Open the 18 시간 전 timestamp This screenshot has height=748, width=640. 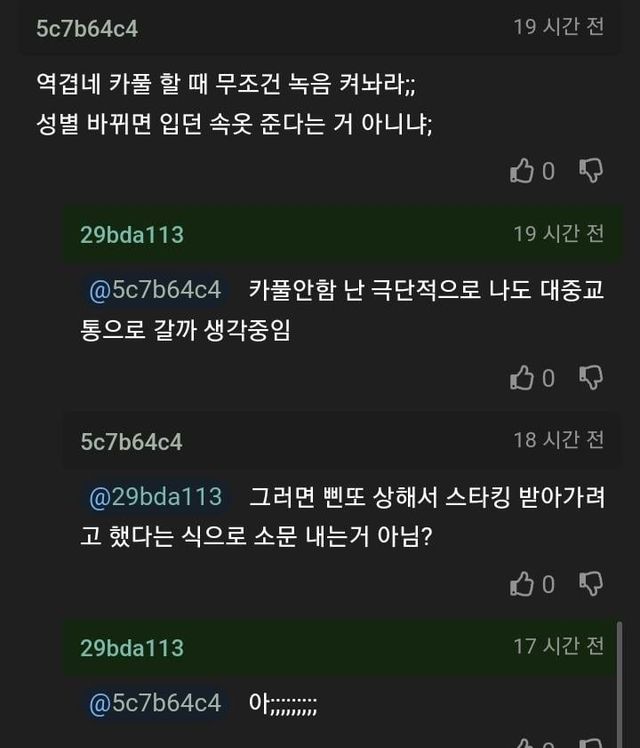coord(558,440)
